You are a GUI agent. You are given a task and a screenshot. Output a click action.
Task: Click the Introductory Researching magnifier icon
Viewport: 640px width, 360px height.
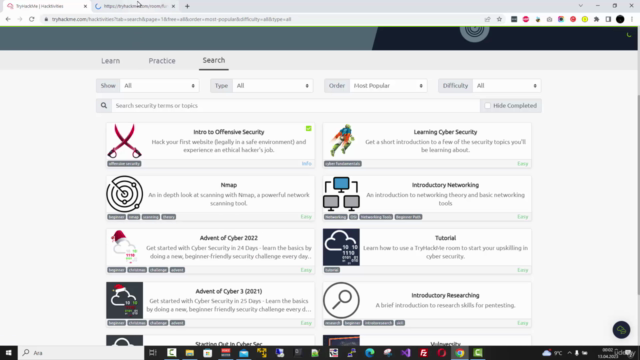pos(341,300)
